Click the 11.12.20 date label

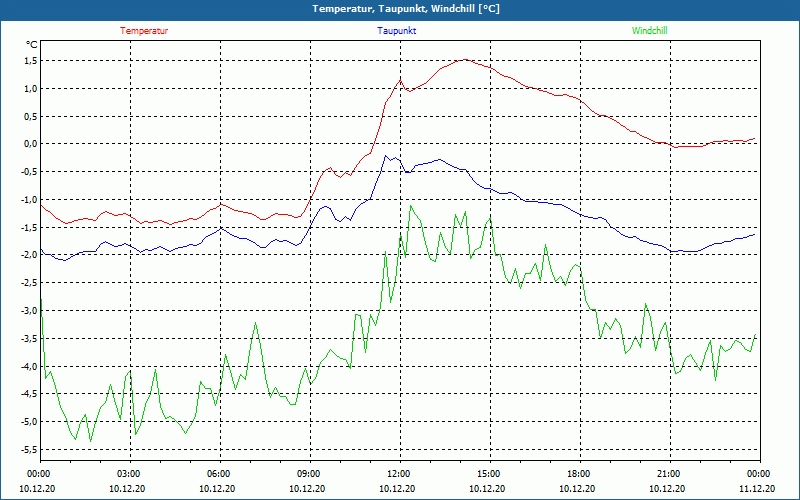click(757, 488)
